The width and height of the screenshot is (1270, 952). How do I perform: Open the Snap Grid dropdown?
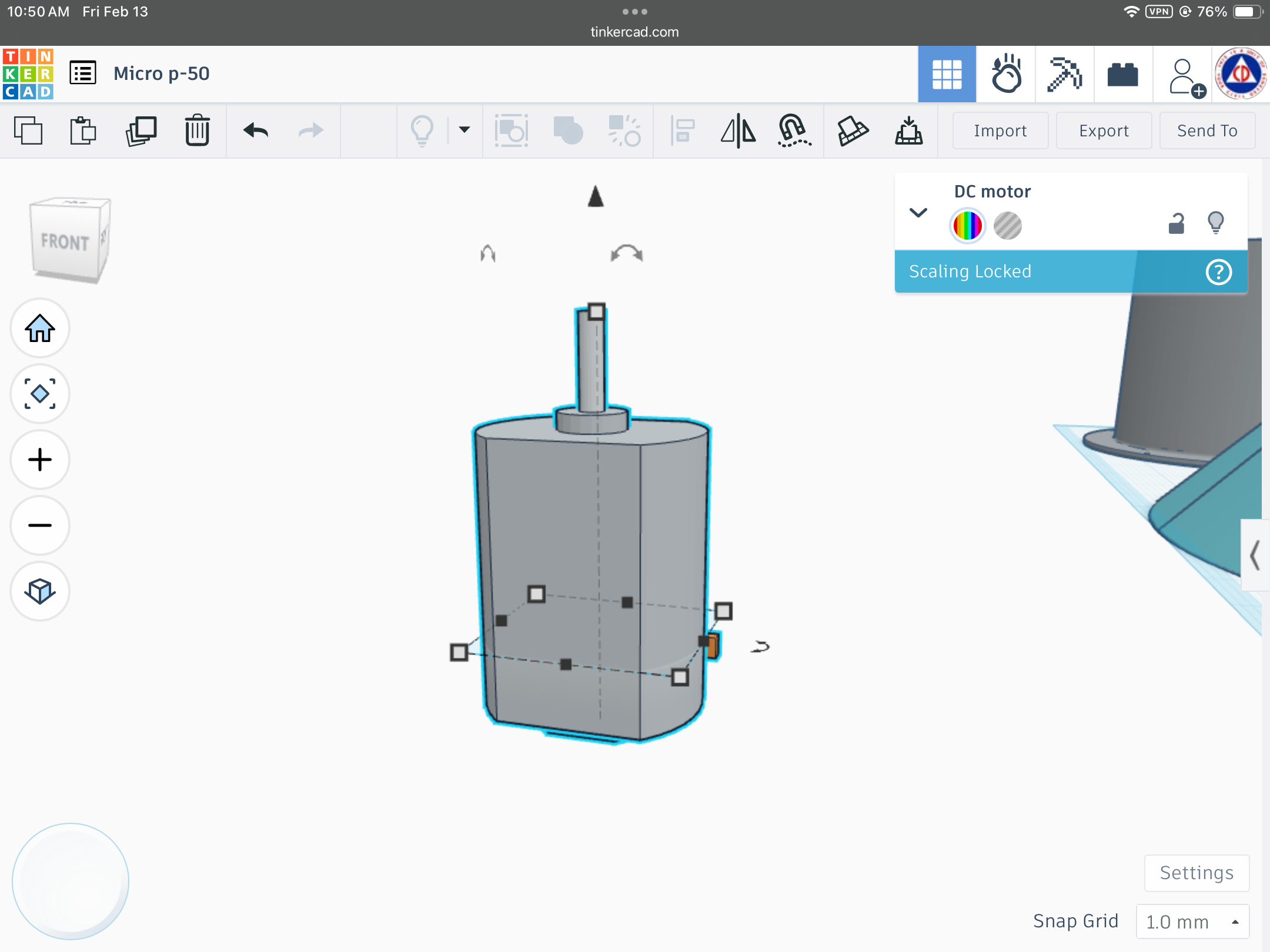pos(1192,921)
